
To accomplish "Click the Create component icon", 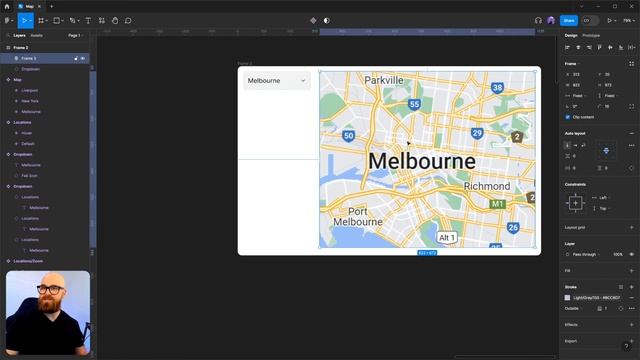I will [313, 20].
